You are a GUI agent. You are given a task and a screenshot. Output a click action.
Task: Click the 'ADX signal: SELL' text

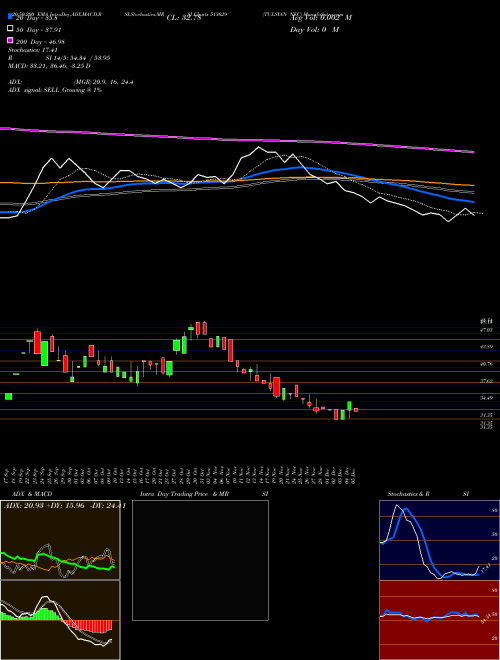coord(34,90)
